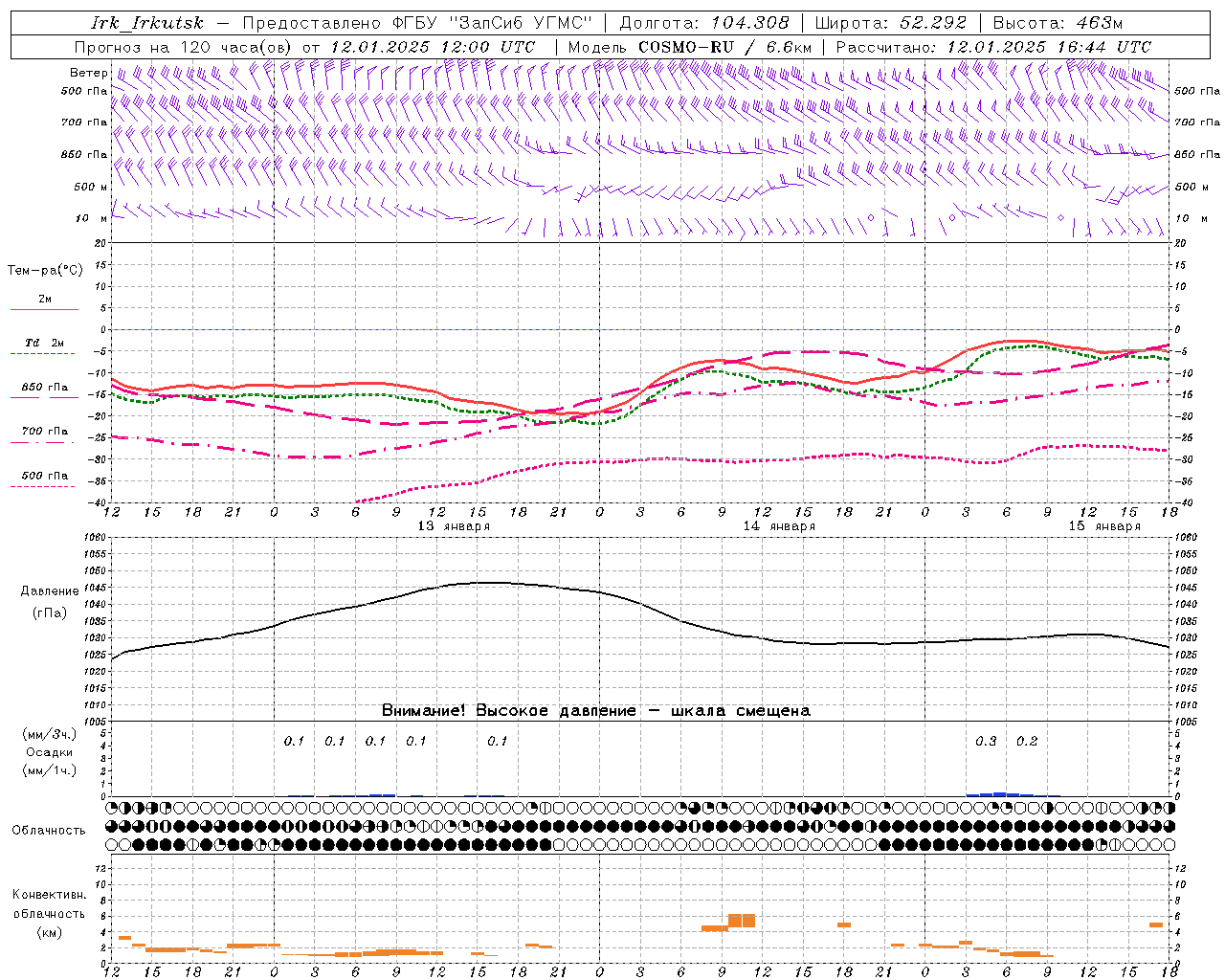Image resolution: width=1225 pixels, height=980 pixels.
Task: Click the (км) unit under convective cloud label
Action: click(x=49, y=932)
